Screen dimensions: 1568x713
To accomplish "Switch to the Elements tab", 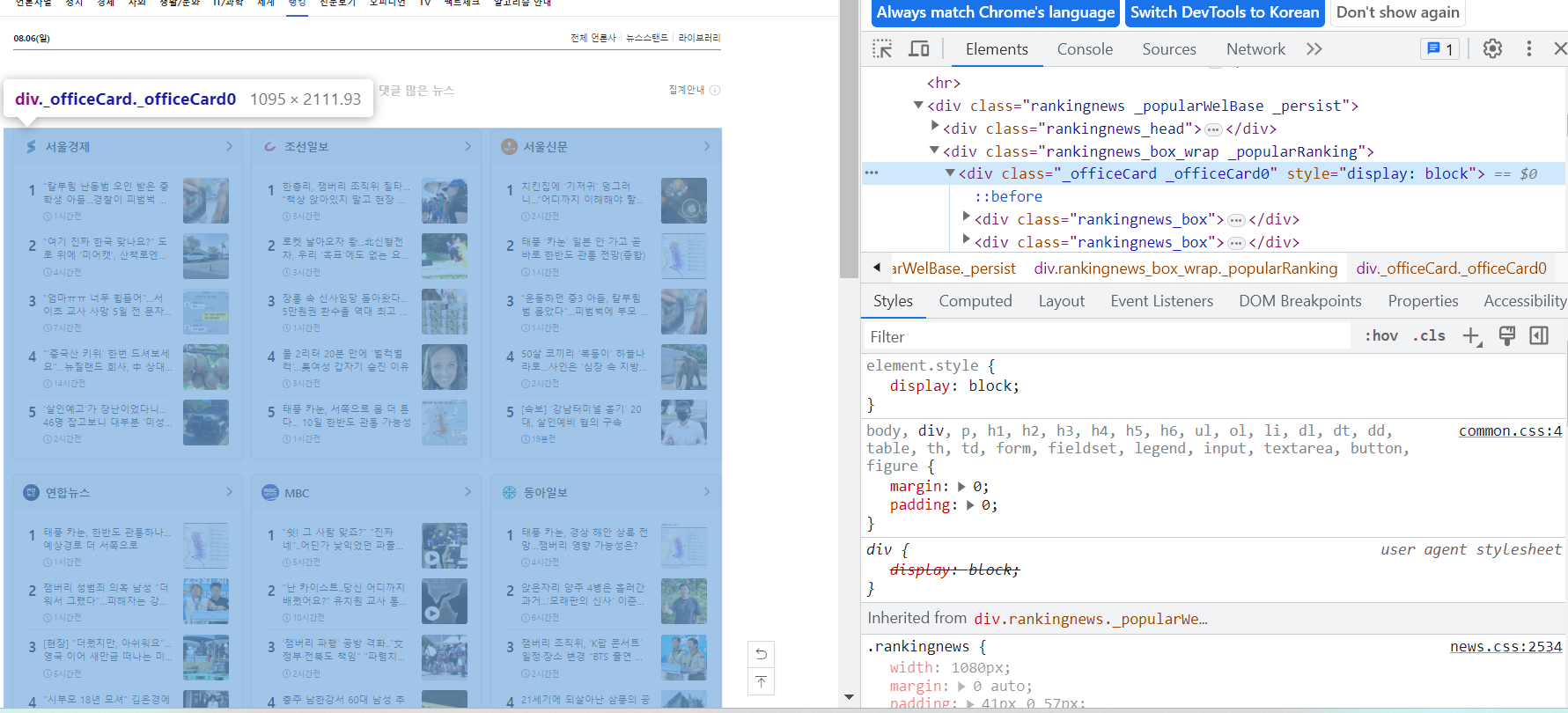I will click(x=997, y=49).
